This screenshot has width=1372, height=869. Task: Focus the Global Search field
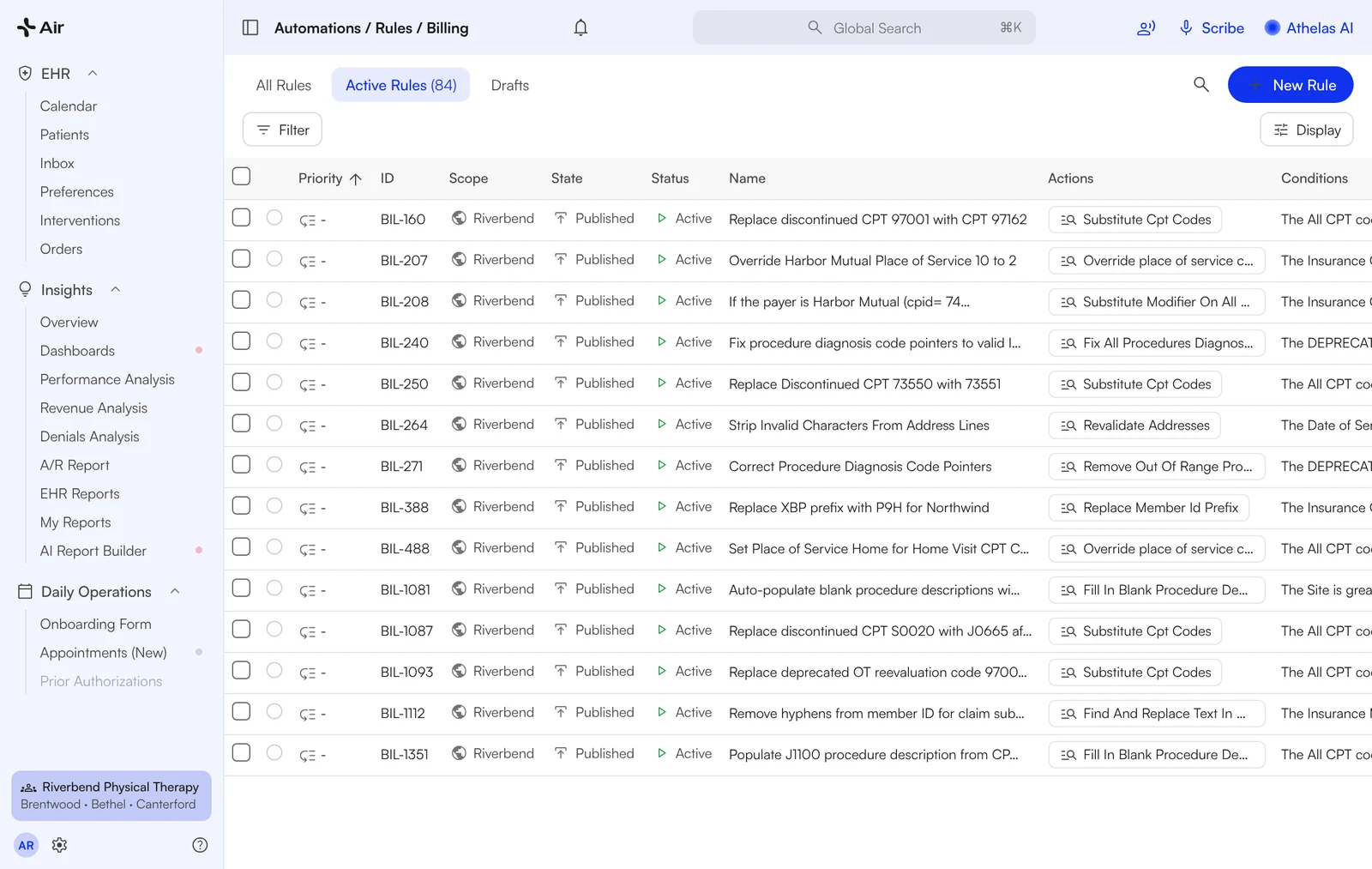tap(864, 27)
